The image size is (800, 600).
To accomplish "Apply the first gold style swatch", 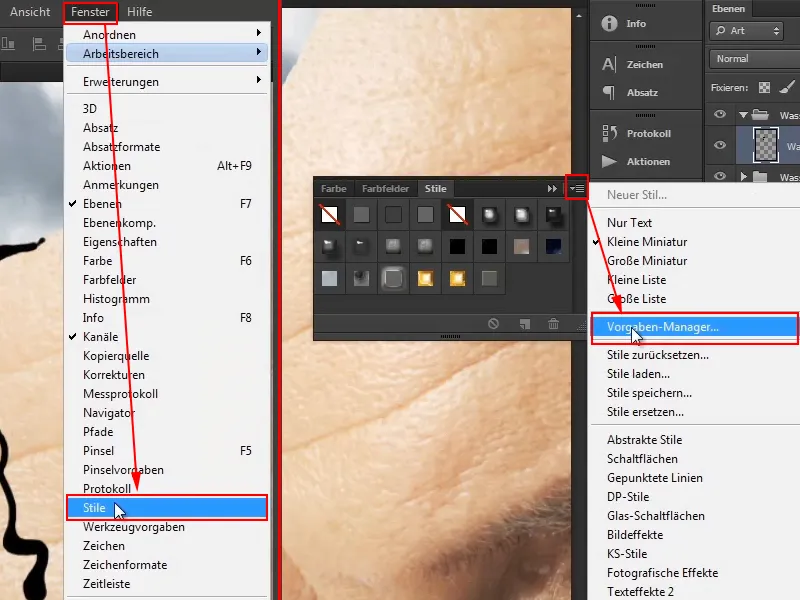I will click(426, 278).
